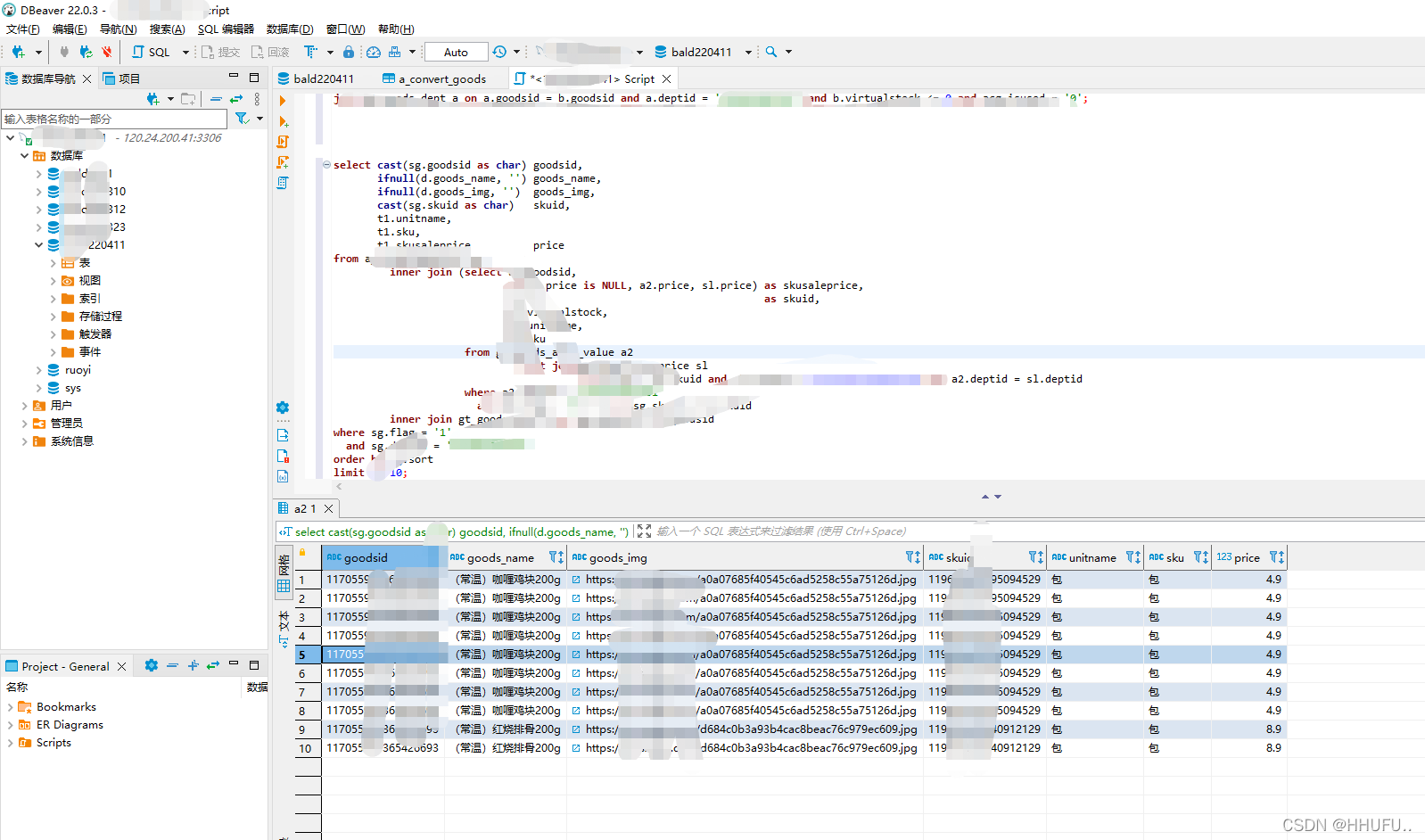Close the Script editor tab
1425x840 pixels.
tap(666, 78)
